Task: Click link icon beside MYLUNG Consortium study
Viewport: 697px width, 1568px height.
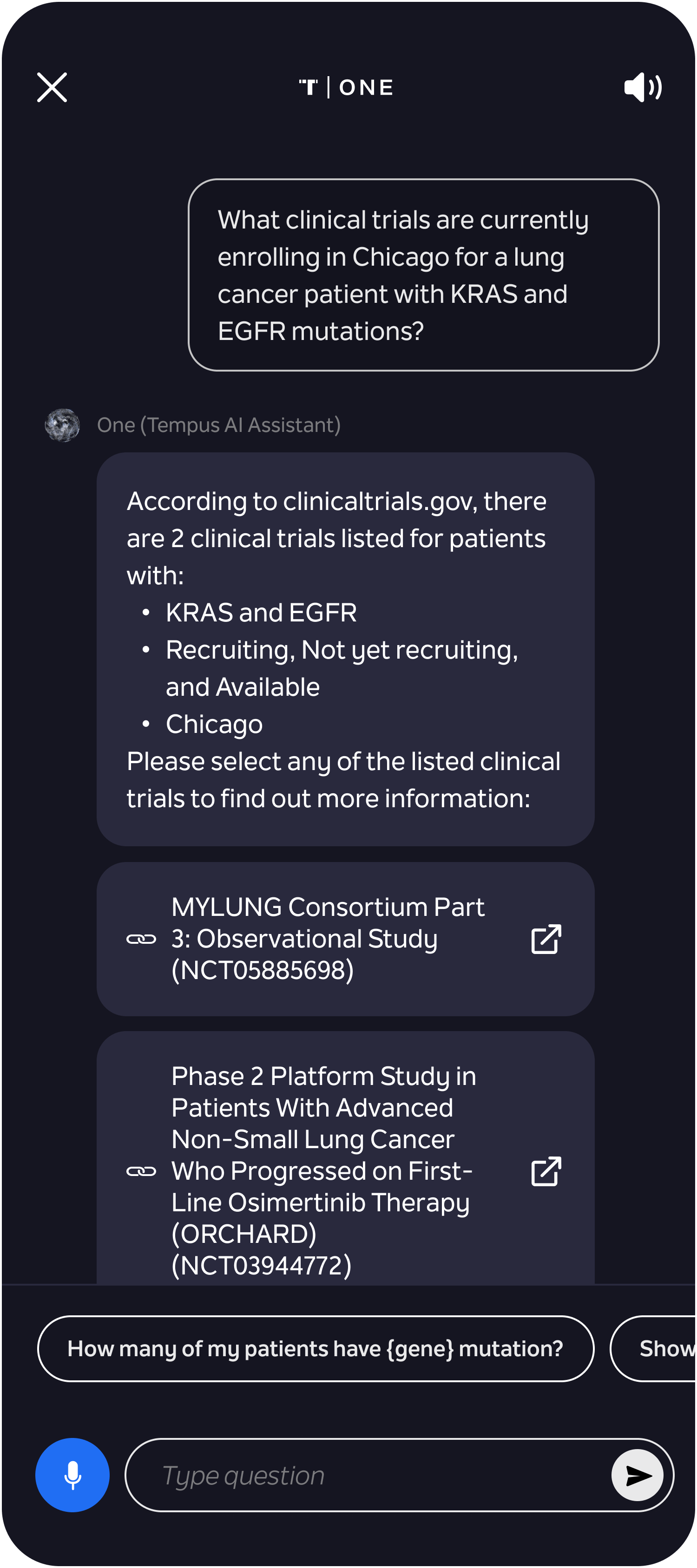Action: pos(141,939)
